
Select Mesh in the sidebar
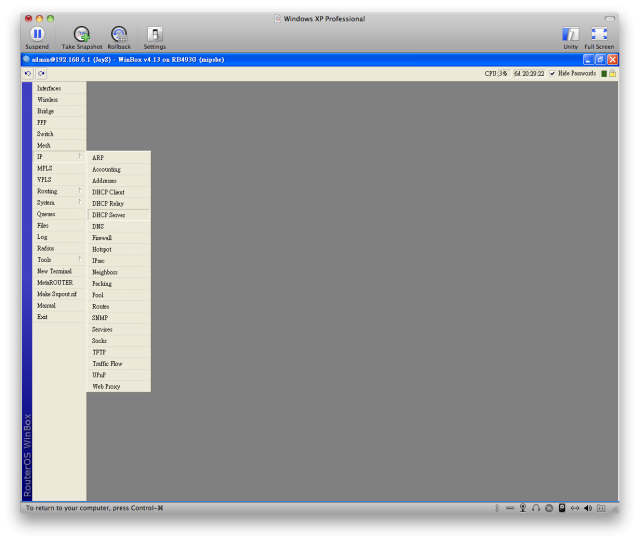pos(59,145)
